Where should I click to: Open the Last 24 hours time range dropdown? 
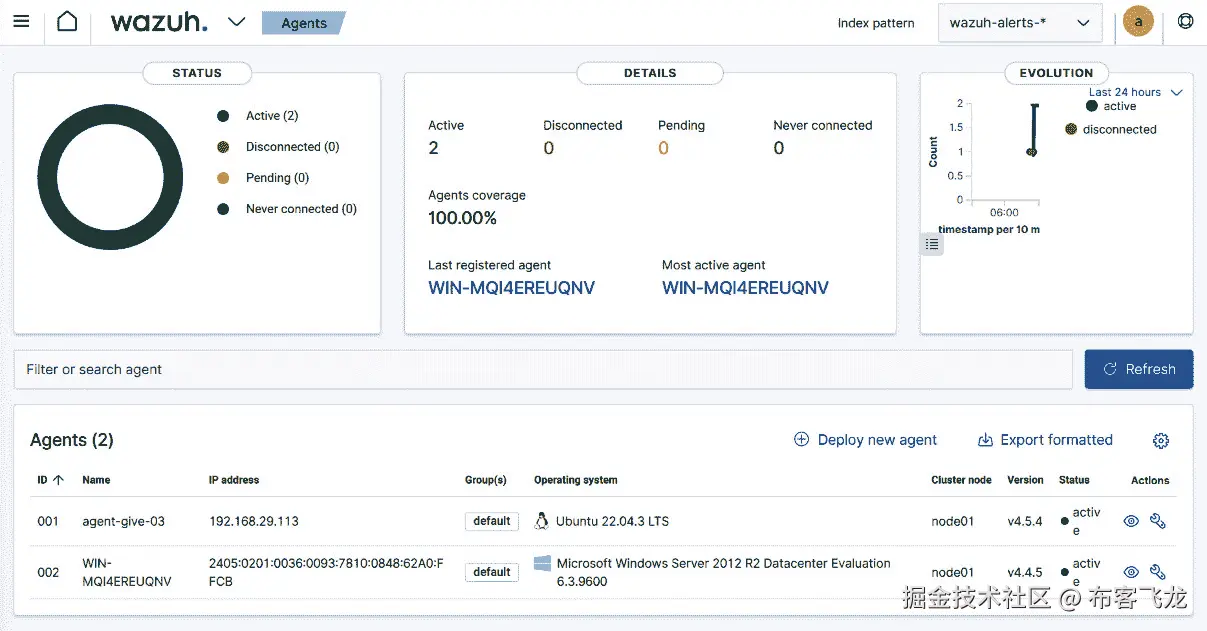pos(1135,92)
